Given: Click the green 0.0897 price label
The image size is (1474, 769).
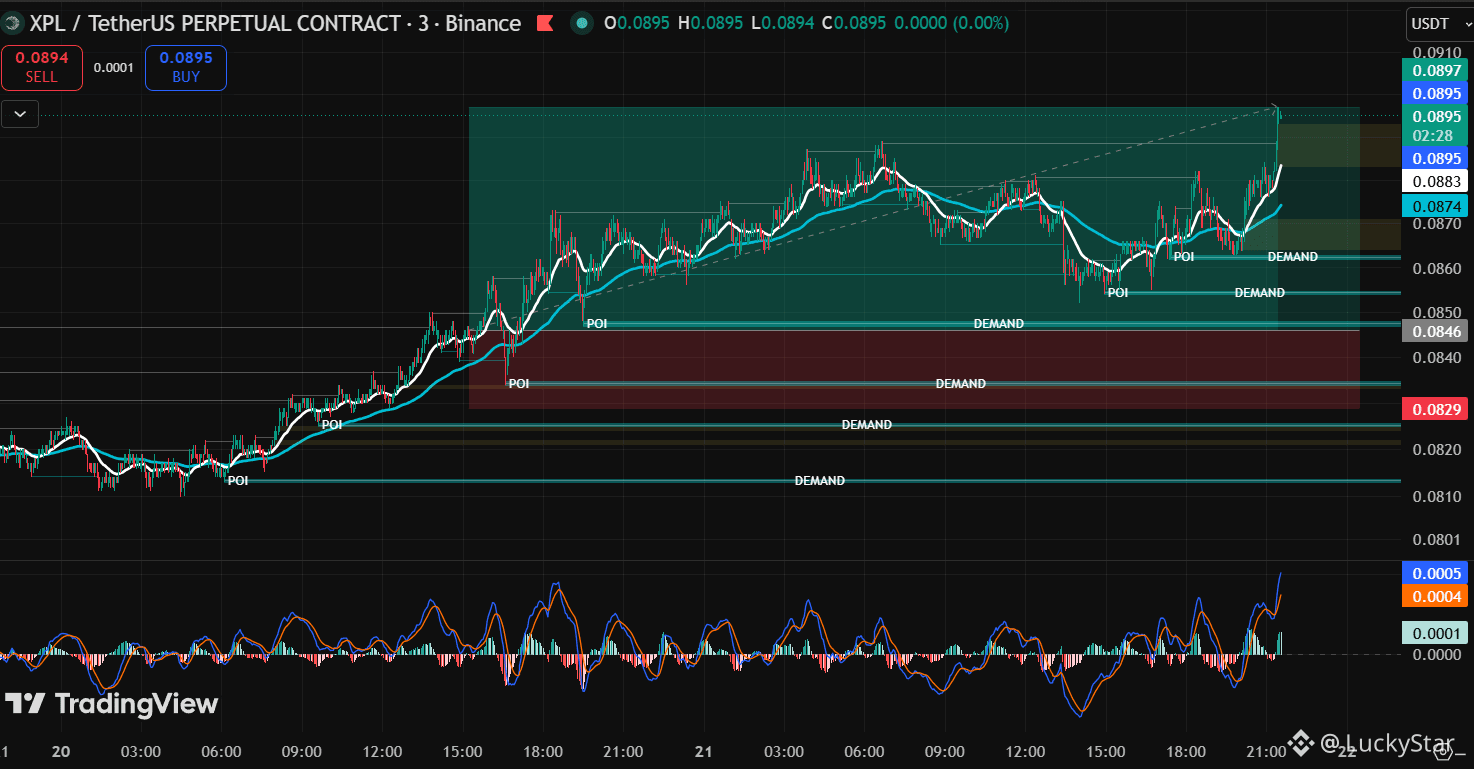Looking at the screenshot, I should tap(1437, 70).
